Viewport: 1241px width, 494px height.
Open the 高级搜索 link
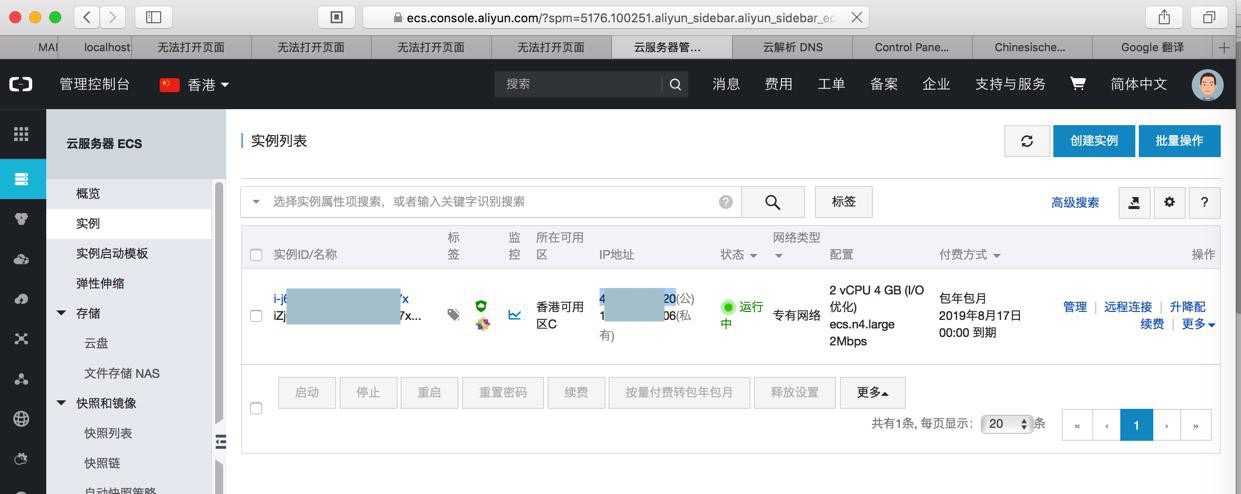click(1075, 202)
